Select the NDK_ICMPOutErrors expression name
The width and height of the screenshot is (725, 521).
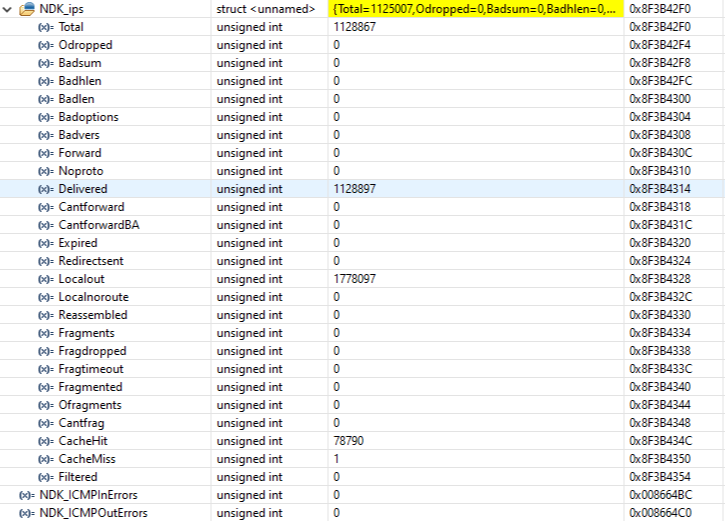coord(93,513)
